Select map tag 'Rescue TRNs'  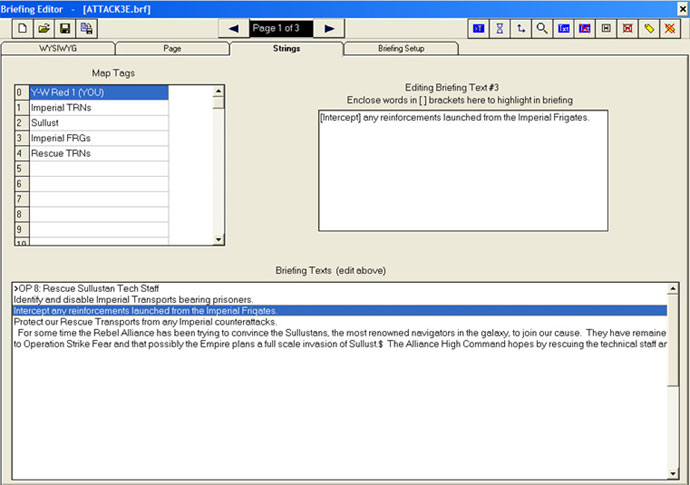[99, 154]
